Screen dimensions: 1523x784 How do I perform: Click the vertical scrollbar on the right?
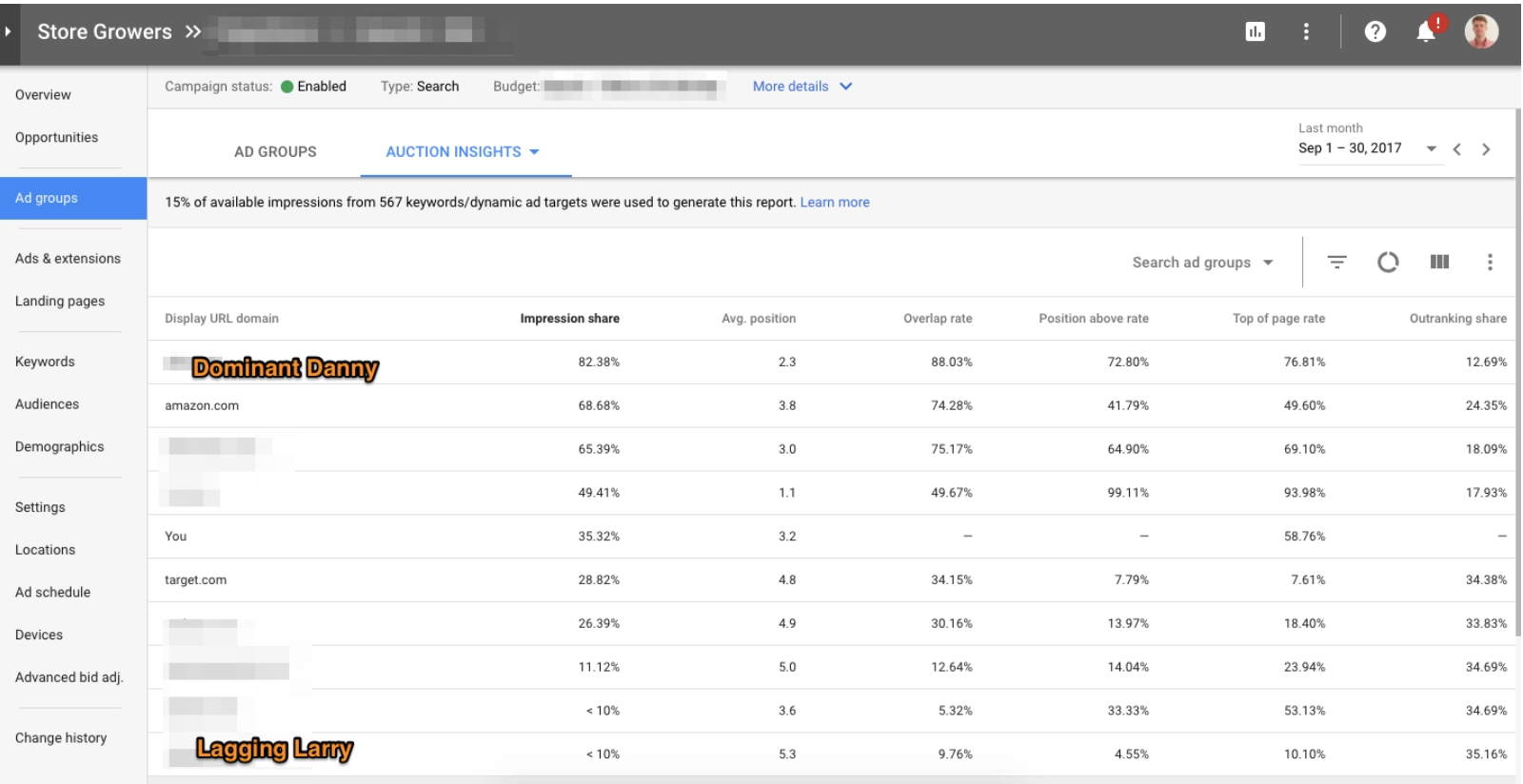(1518, 371)
